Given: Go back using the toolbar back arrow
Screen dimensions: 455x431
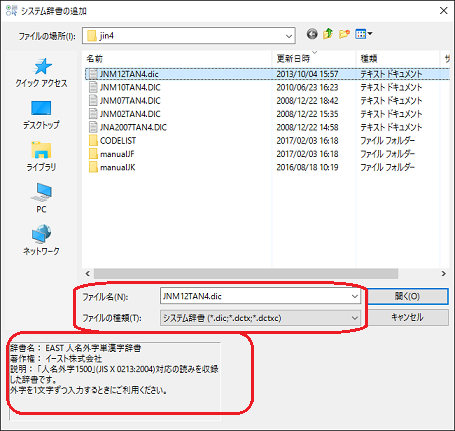Looking at the screenshot, I should [x=312, y=34].
